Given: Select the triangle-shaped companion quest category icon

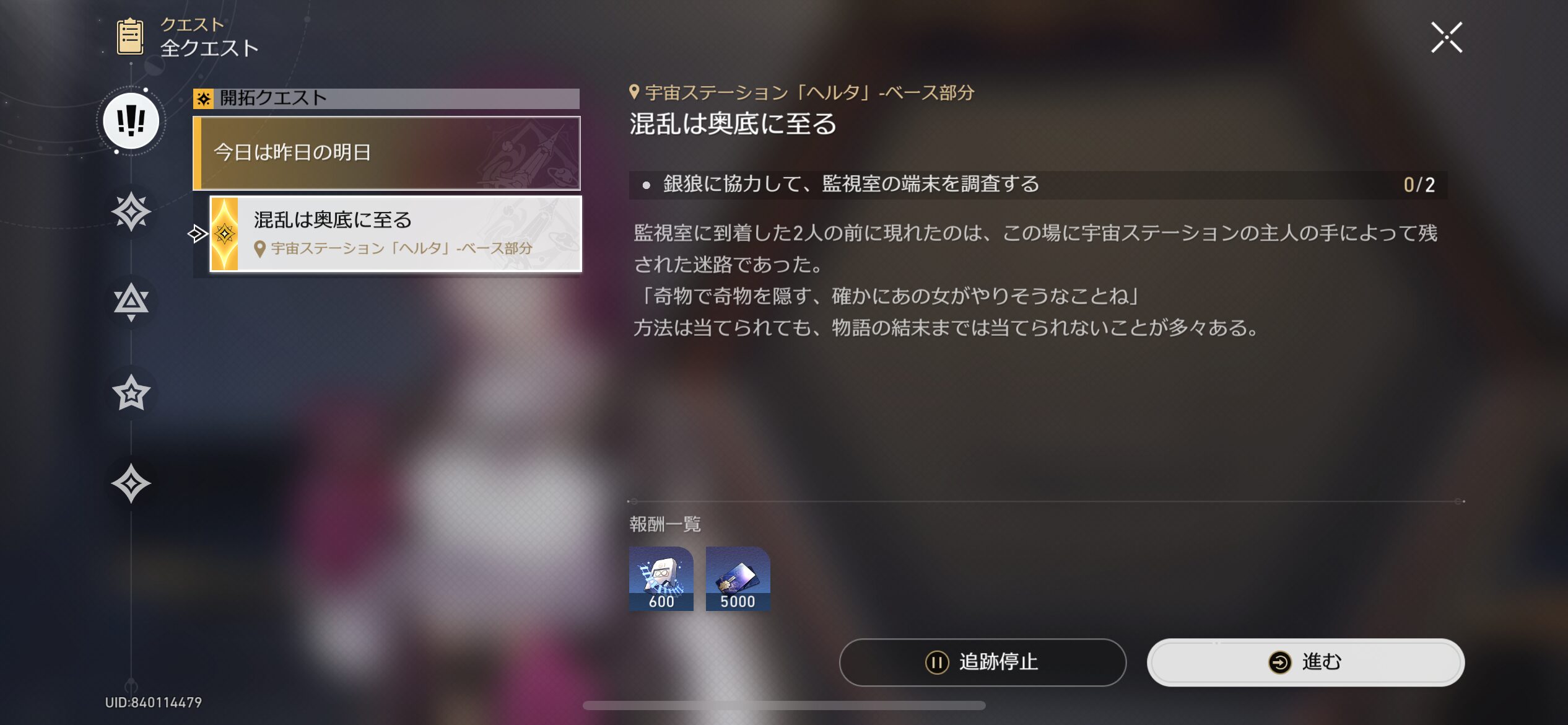Looking at the screenshot, I should (131, 302).
